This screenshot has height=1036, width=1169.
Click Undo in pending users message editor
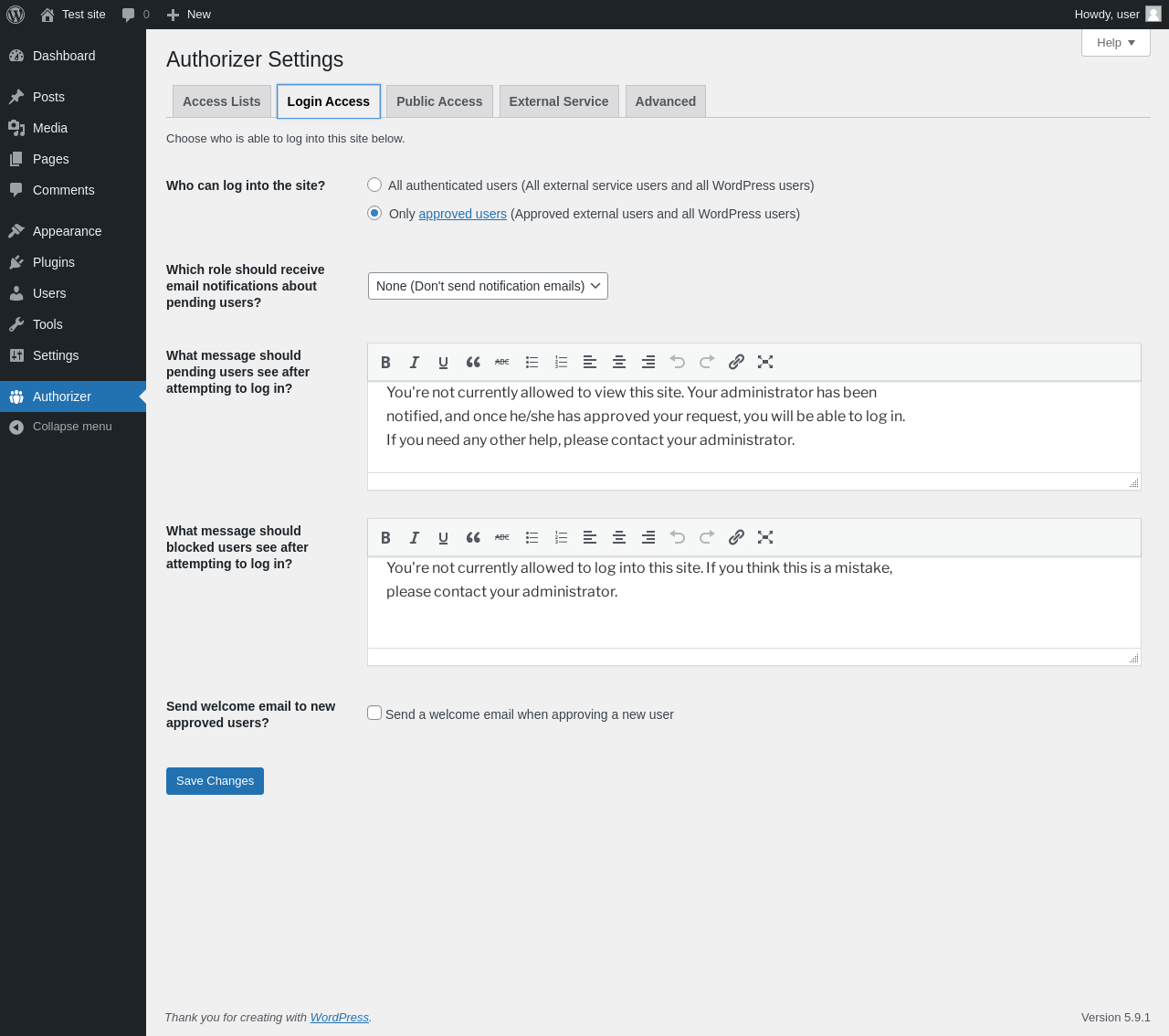678,363
